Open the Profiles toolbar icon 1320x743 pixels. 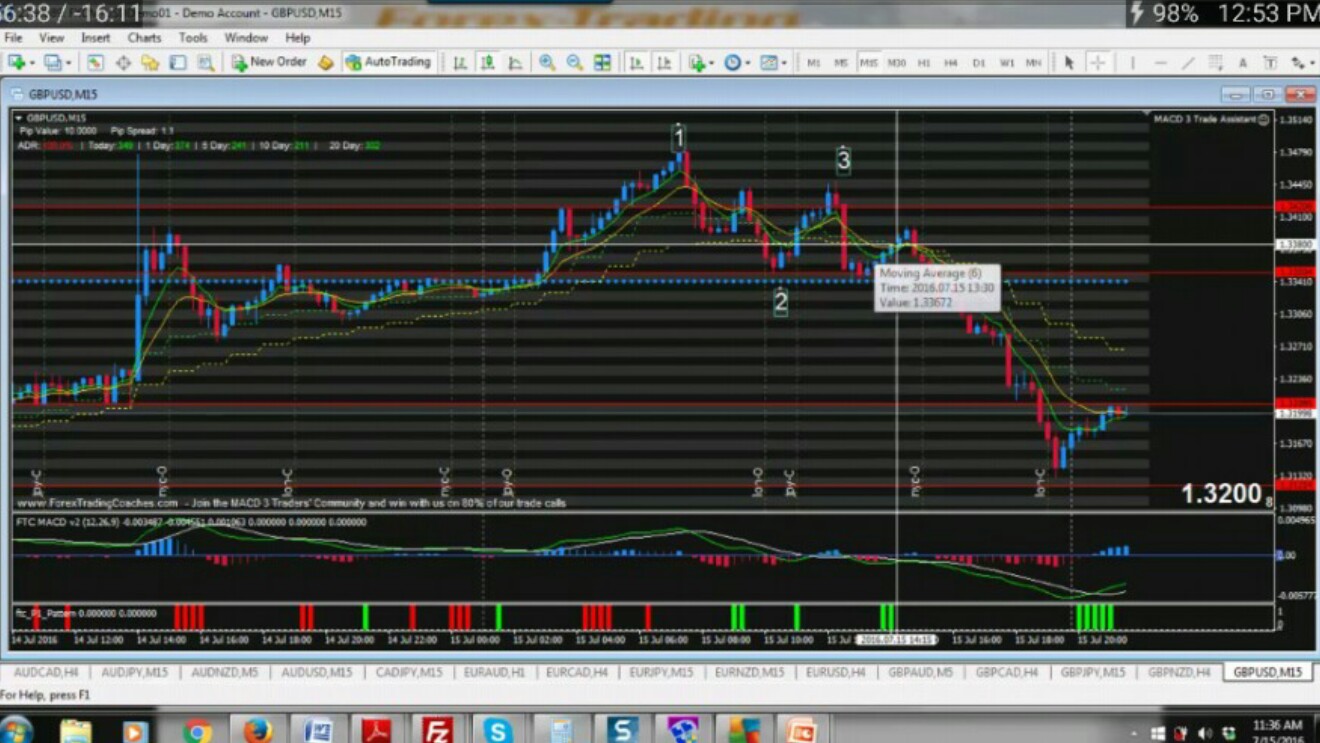52,62
